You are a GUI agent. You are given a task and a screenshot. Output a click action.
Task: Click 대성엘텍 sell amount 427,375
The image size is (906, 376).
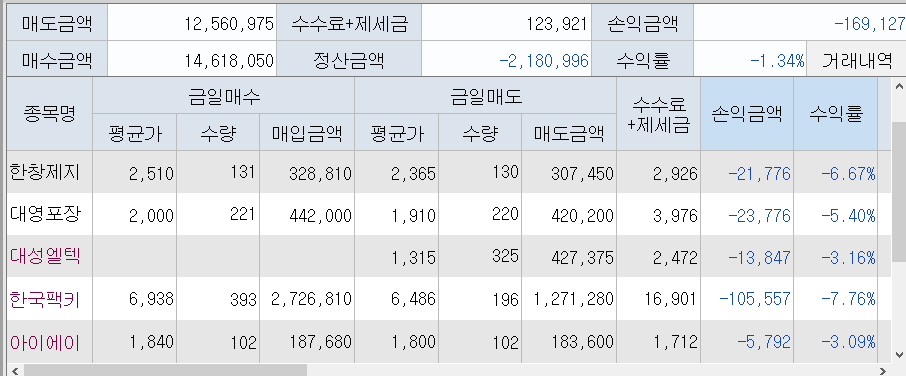582,257
